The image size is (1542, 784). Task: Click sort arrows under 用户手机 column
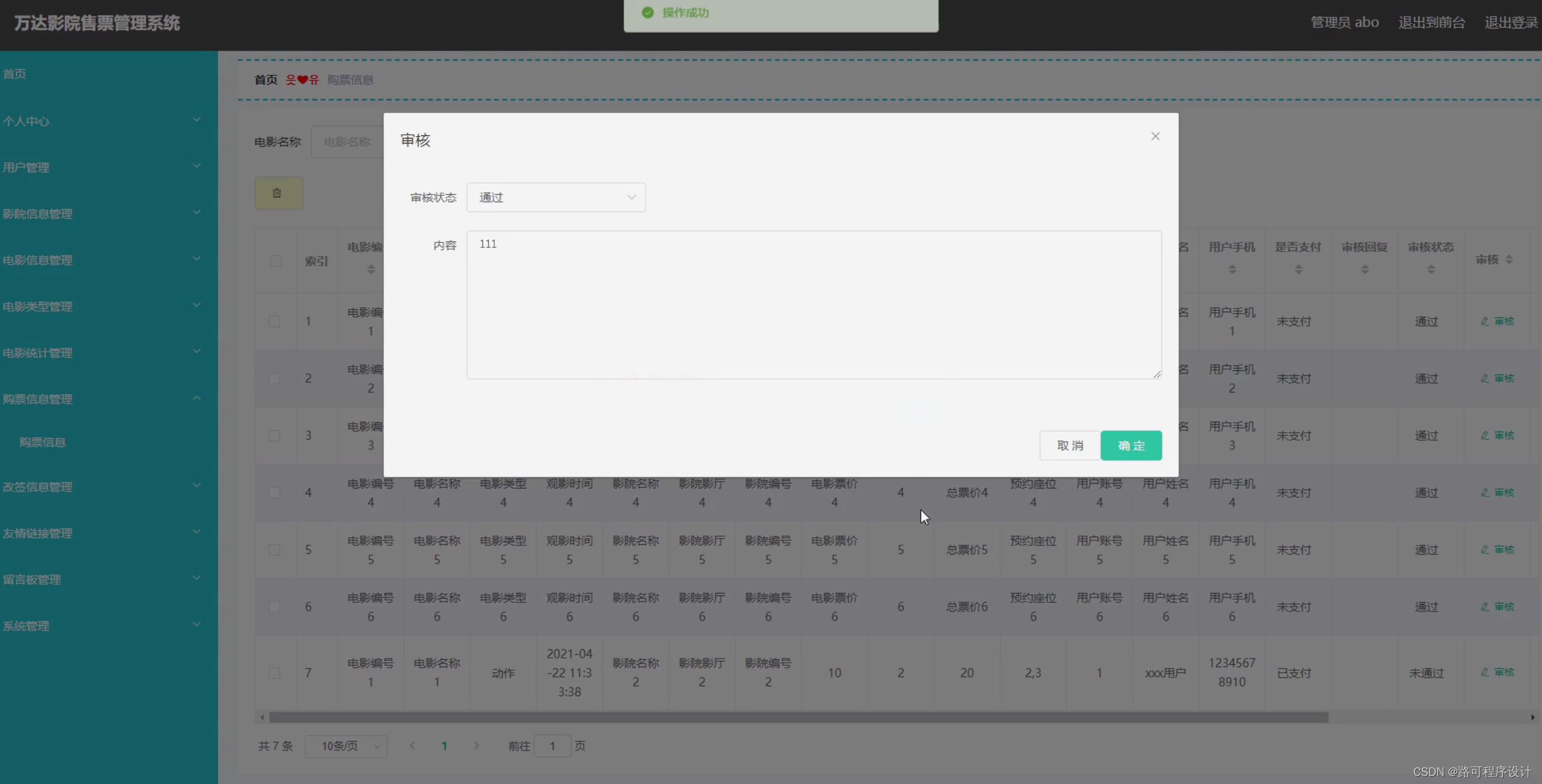click(1232, 270)
